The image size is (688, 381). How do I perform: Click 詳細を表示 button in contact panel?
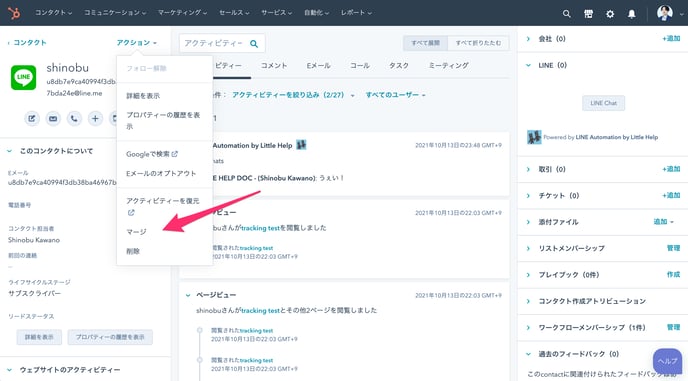(x=39, y=337)
